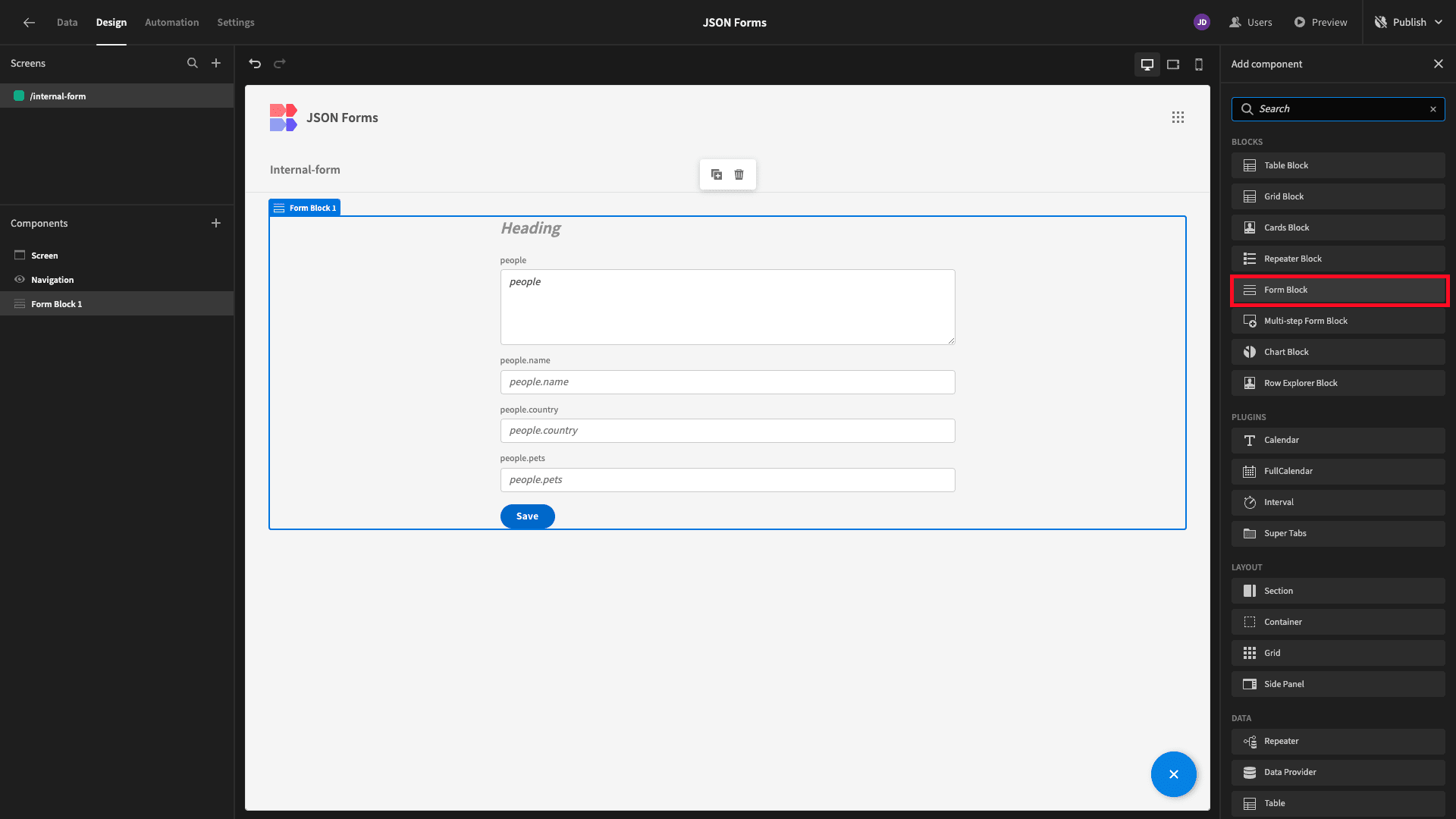Click the redo arrow icon
The image size is (1456, 819).
click(x=280, y=64)
